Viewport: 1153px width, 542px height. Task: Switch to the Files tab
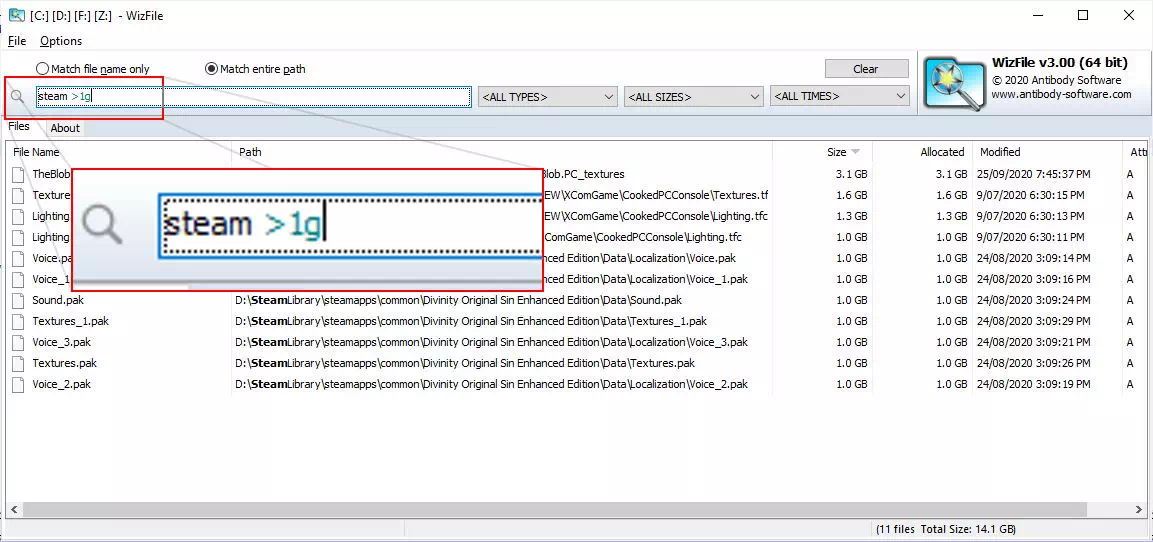click(19, 126)
